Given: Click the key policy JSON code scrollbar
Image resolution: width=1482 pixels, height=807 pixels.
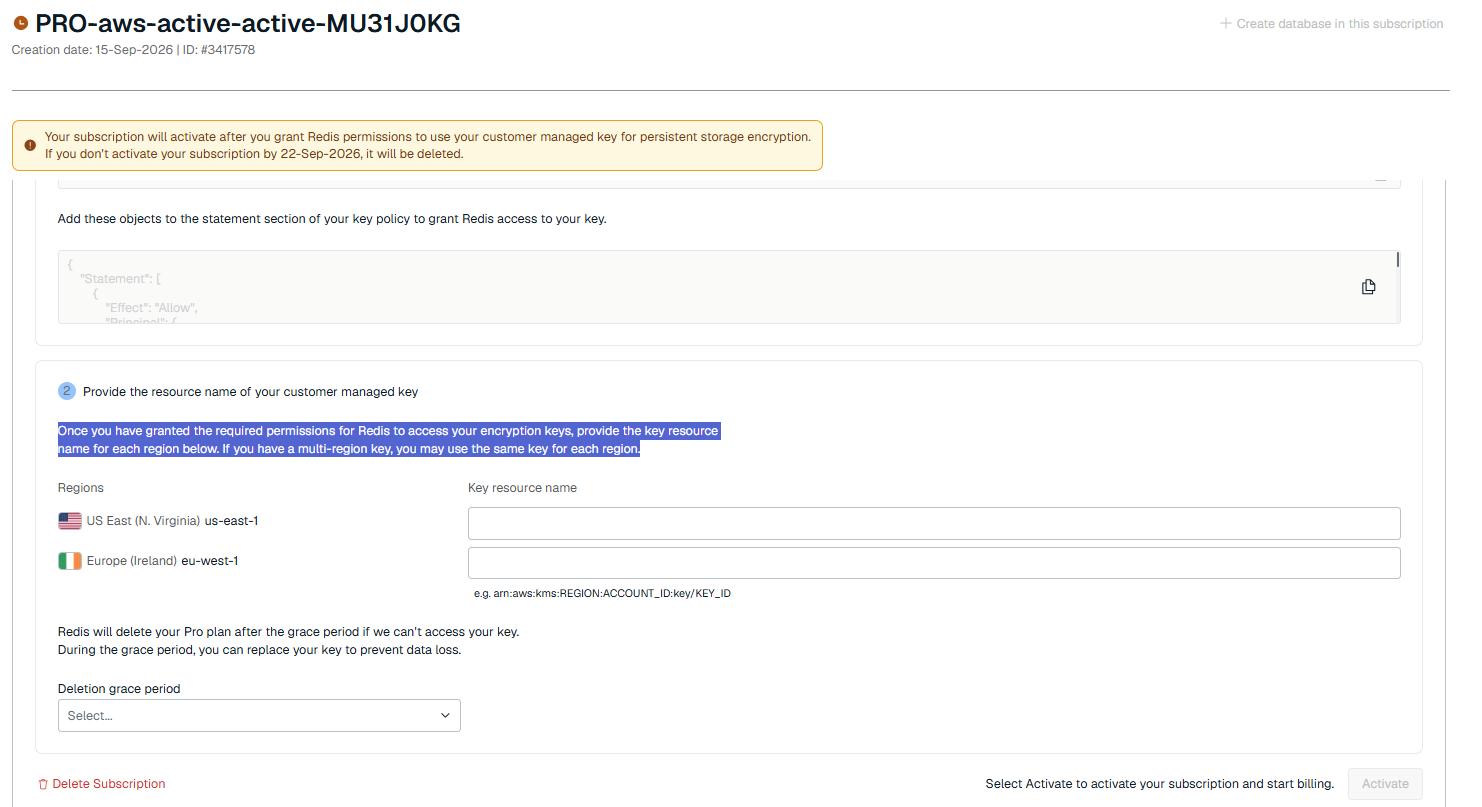Looking at the screenshot, I should tap(1397, 262).
